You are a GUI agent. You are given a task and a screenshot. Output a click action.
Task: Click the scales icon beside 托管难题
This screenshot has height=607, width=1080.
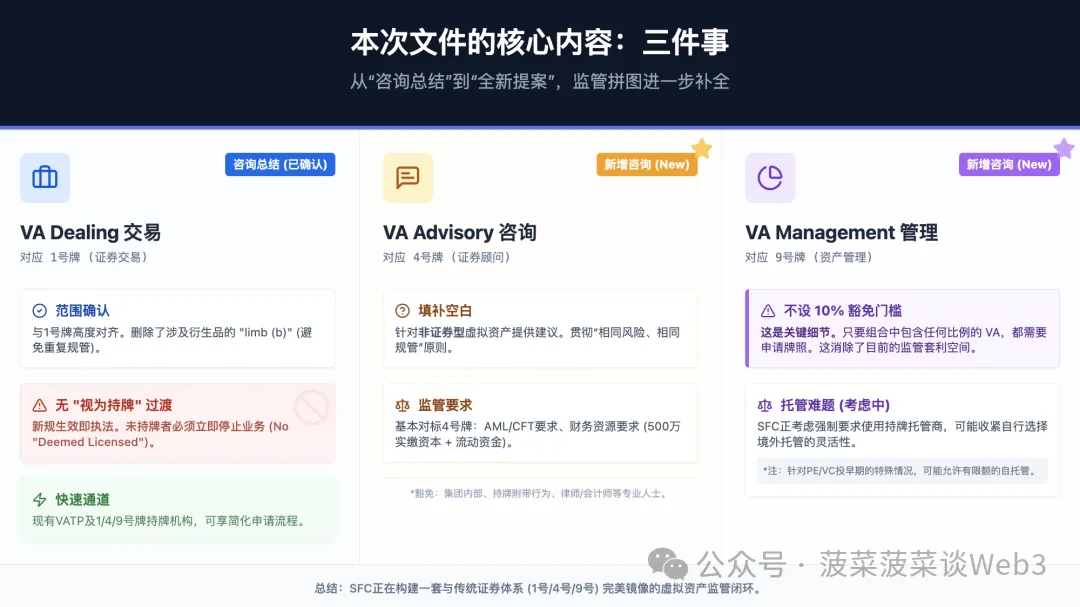766,405
